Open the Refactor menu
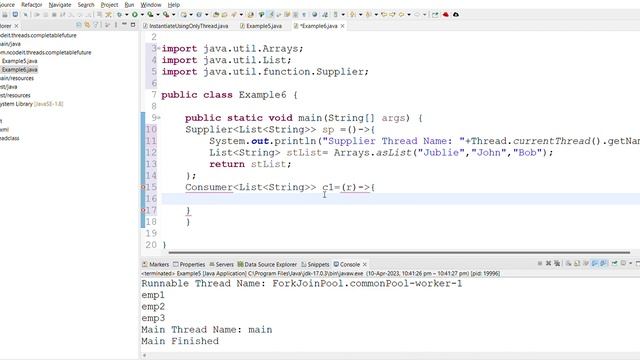The image size is (640, 360). pos(31,4)
